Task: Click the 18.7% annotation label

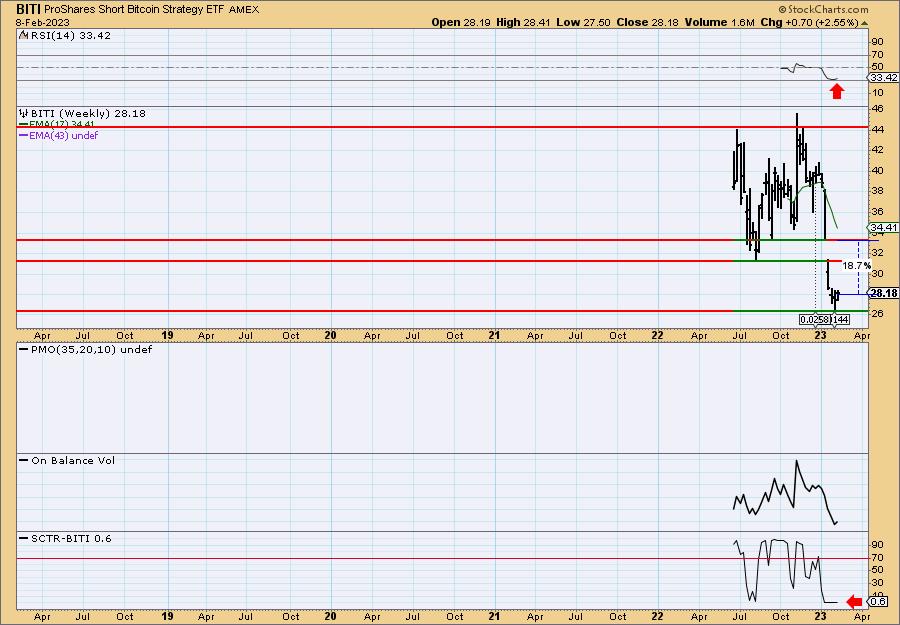Action: (x=856, y=266)
